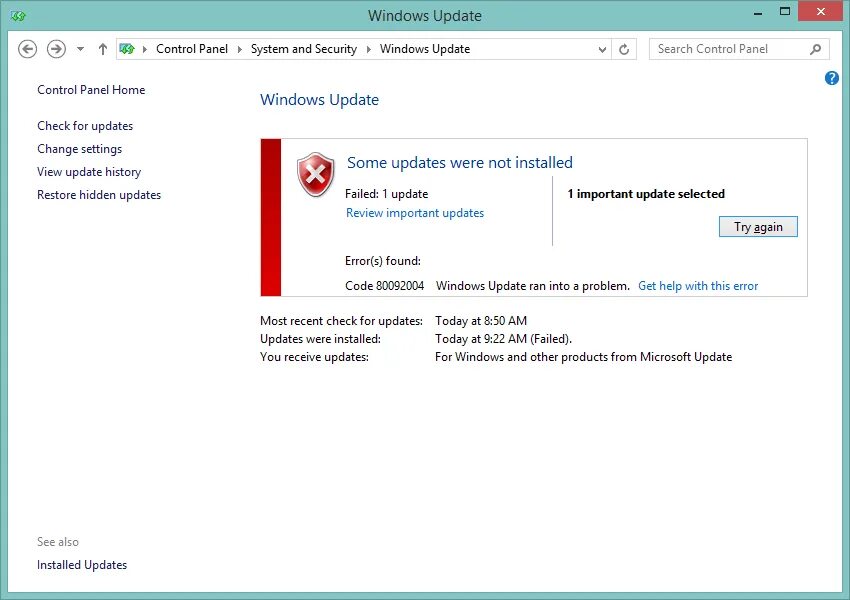Open Restore hidden updates
The height and width of the screenshot is (600, 850).
click(99, 195)
